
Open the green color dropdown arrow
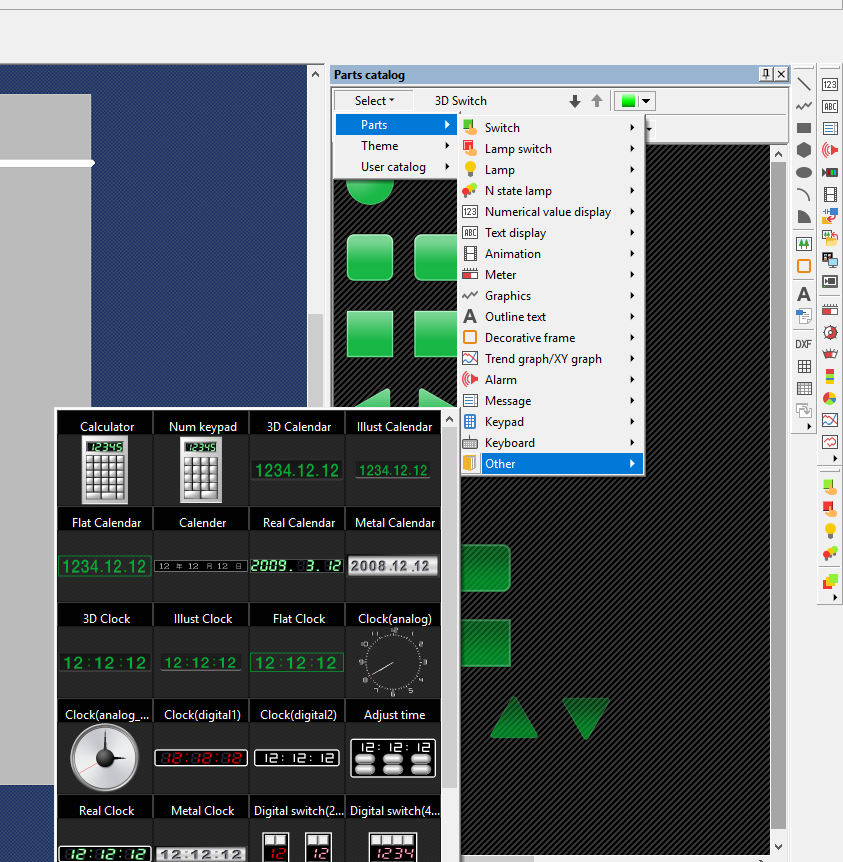point(646,101)
